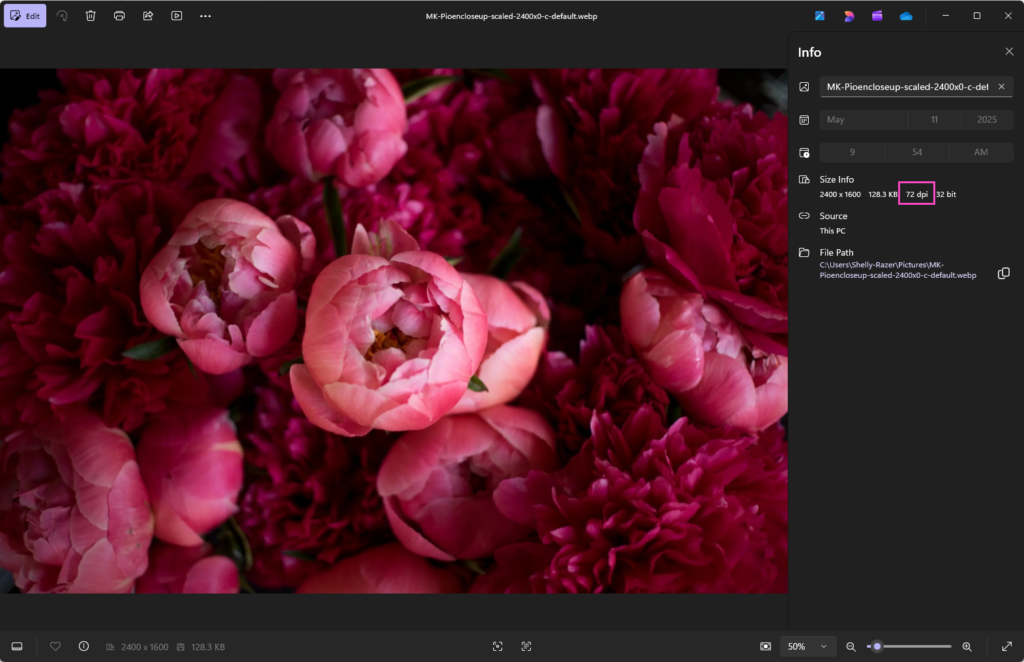
Task: Click the status bar 2400 x 1600 dimensions
Action: click(144, 647)
